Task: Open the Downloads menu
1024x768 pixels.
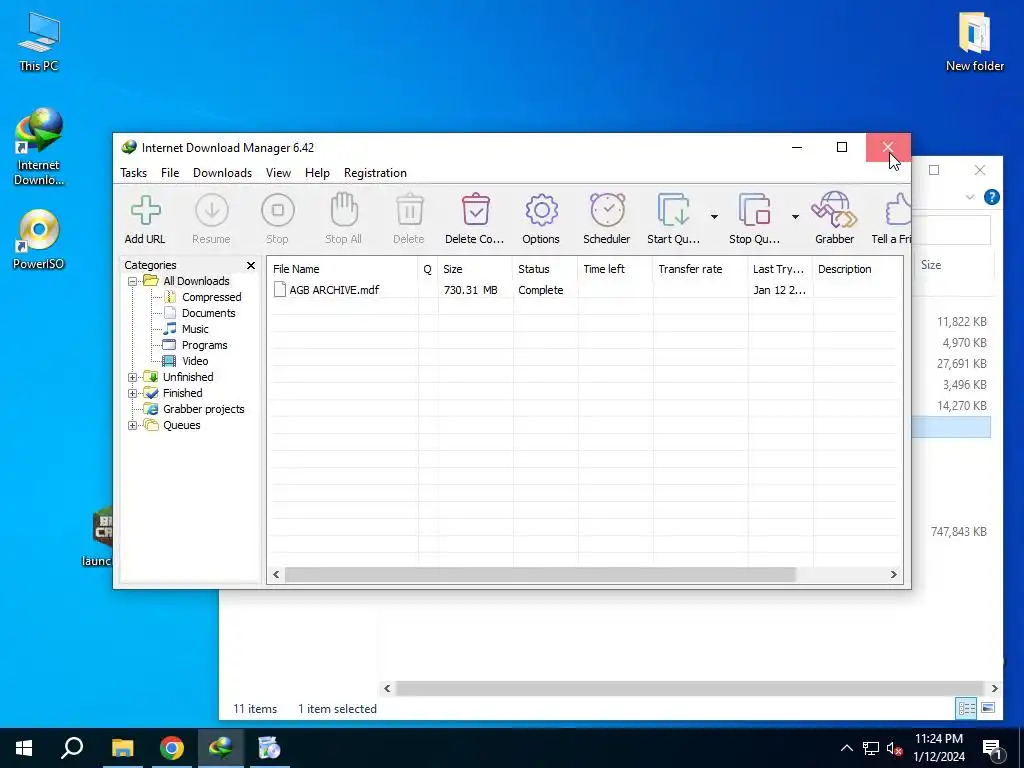Action: point(222,173)
